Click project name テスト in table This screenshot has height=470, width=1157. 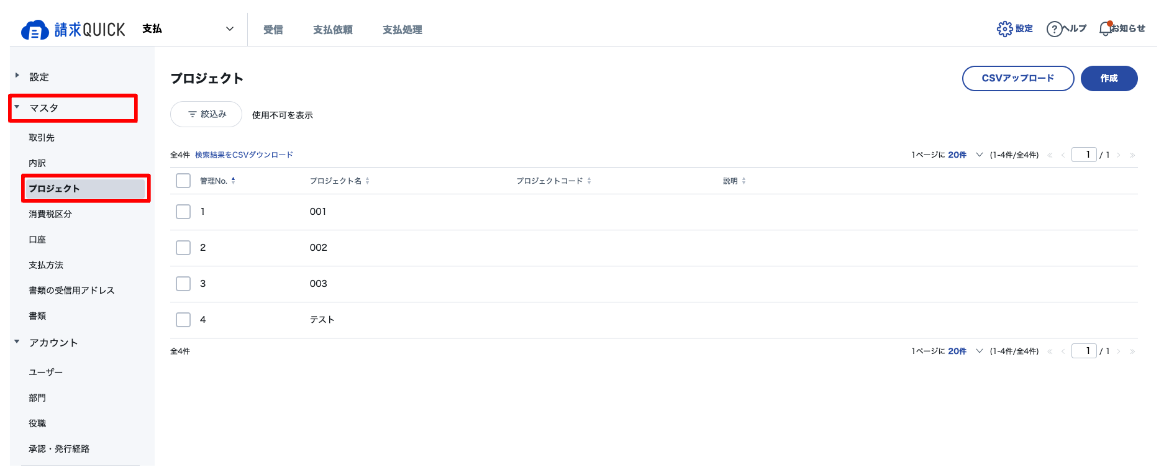point(322,320)
